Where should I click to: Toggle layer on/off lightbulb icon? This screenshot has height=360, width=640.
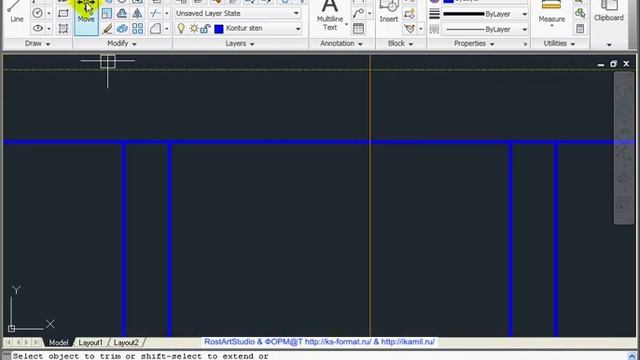pyautogui.click(x=181, y=28)
